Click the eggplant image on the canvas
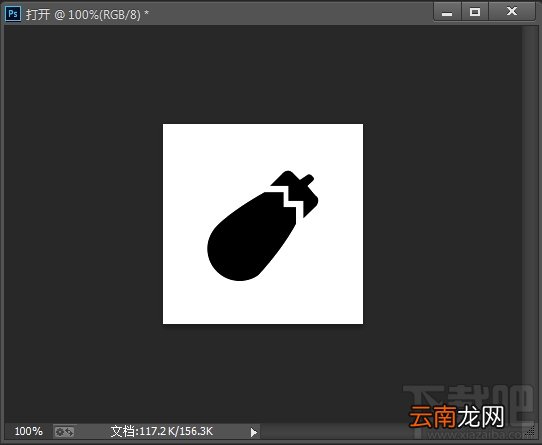The image size is (542, 445). 263,225
